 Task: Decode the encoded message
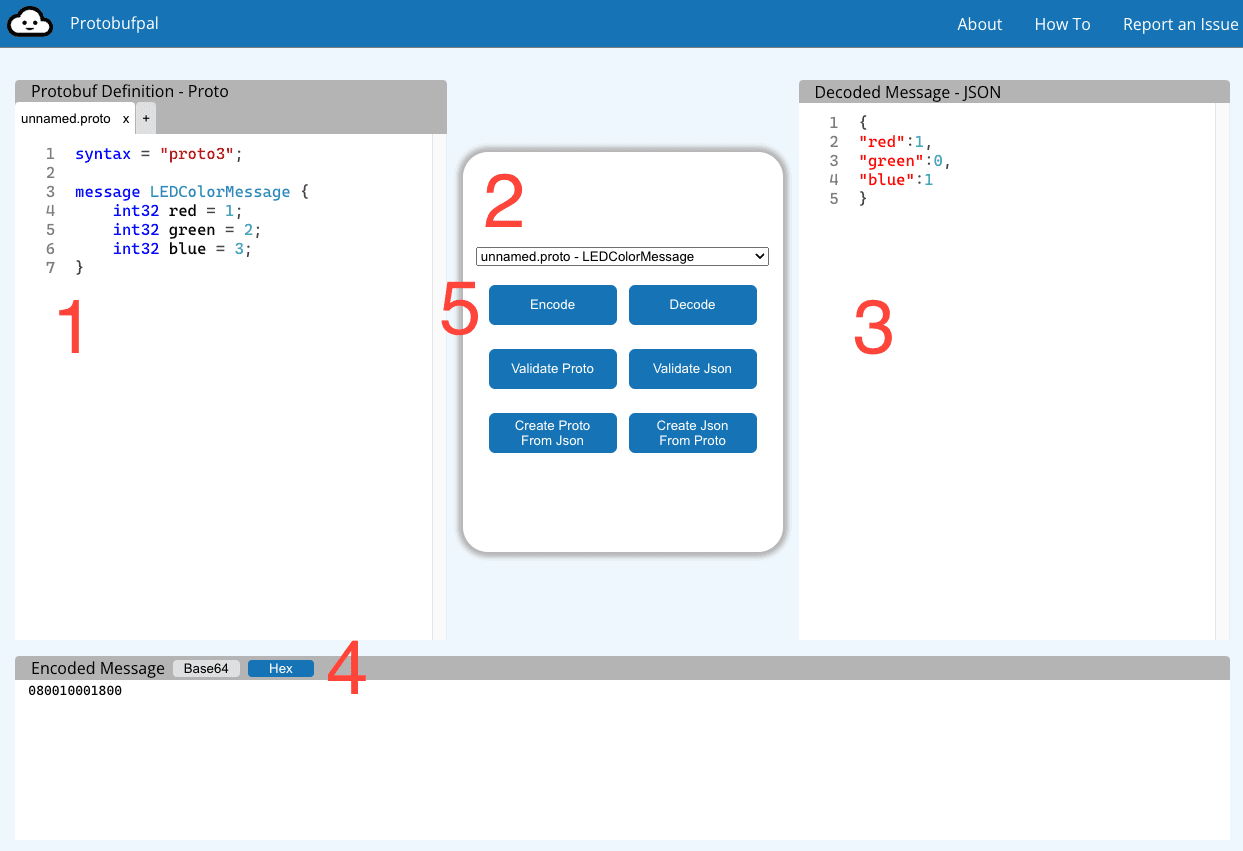tap(692, 305)
